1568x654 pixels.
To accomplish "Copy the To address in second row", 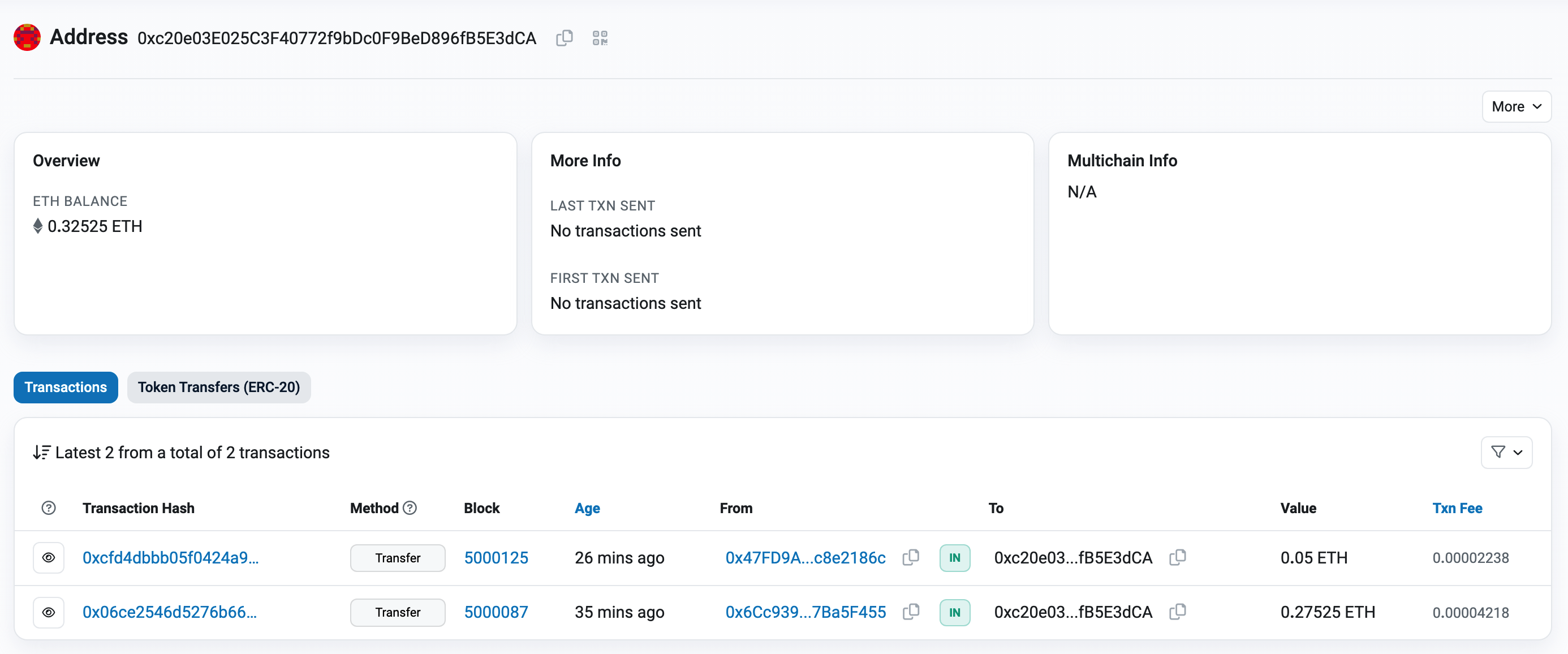I will 1177,612.
